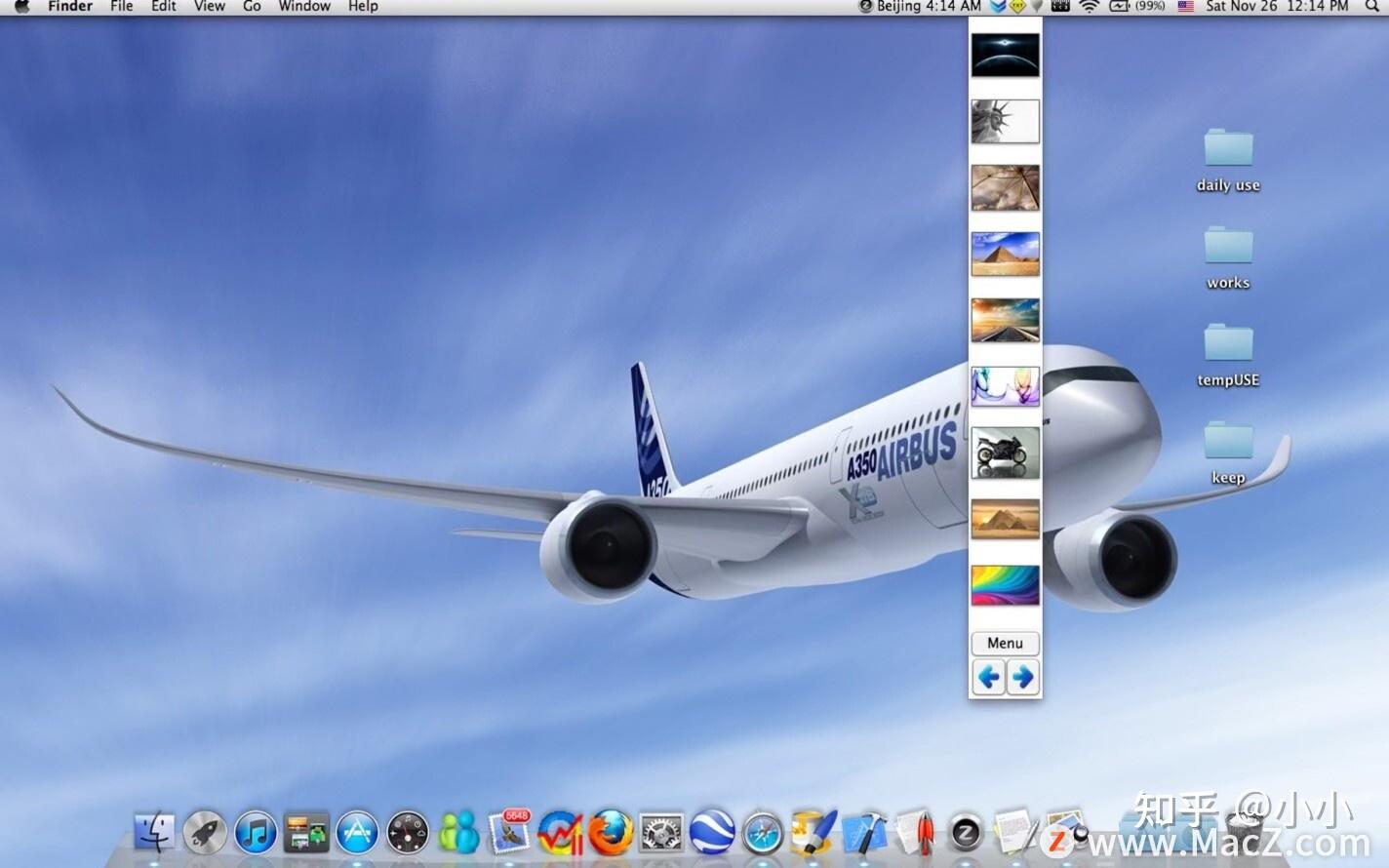
Task: Select the motorcycle wallpaper thumbnail
Action: point(1005,454)
